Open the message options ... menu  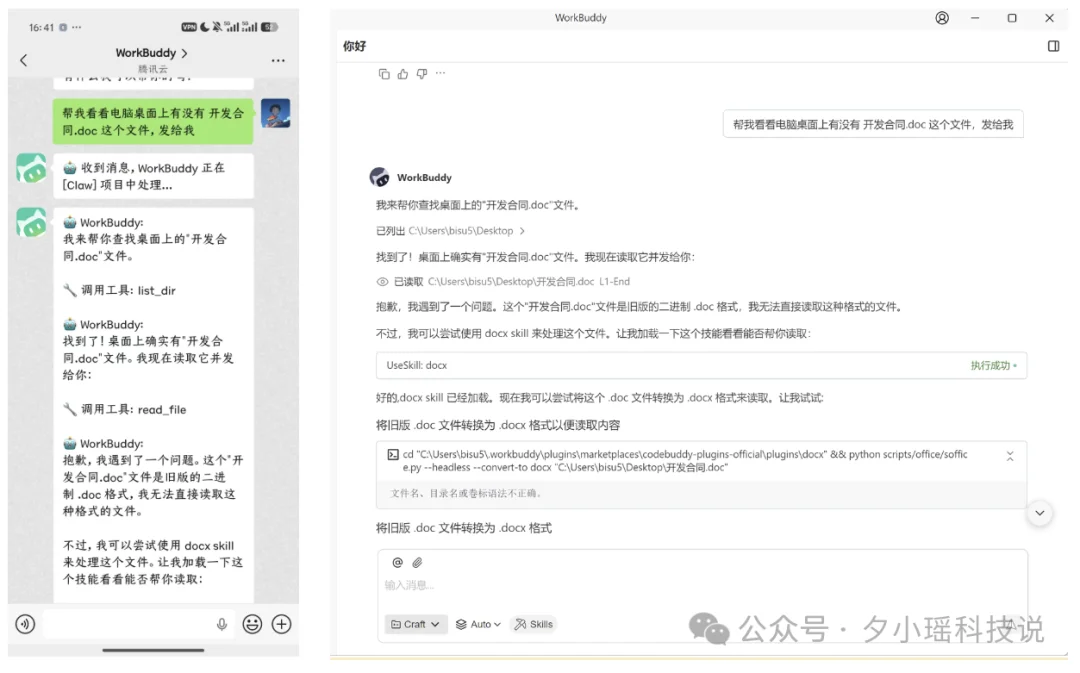(440, 73)
